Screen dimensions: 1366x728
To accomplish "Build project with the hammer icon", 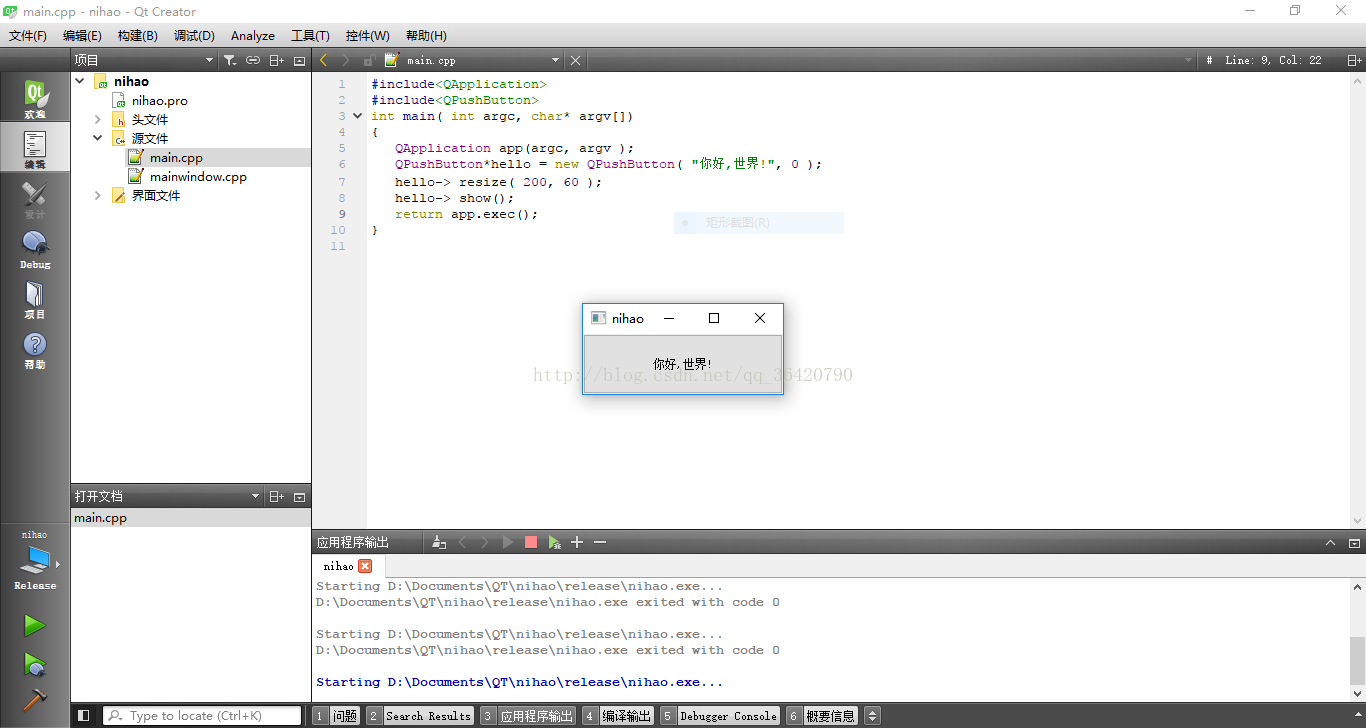I will point(35,700).
